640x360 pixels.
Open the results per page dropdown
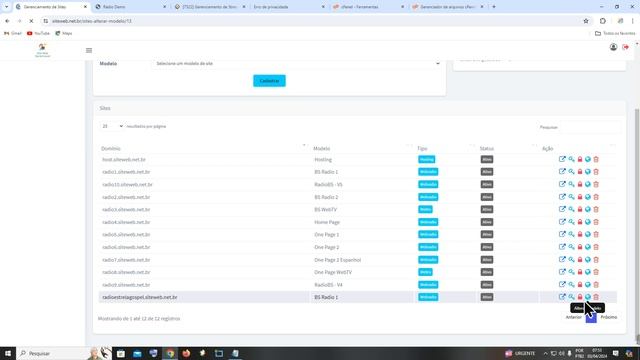pos(112,127)
